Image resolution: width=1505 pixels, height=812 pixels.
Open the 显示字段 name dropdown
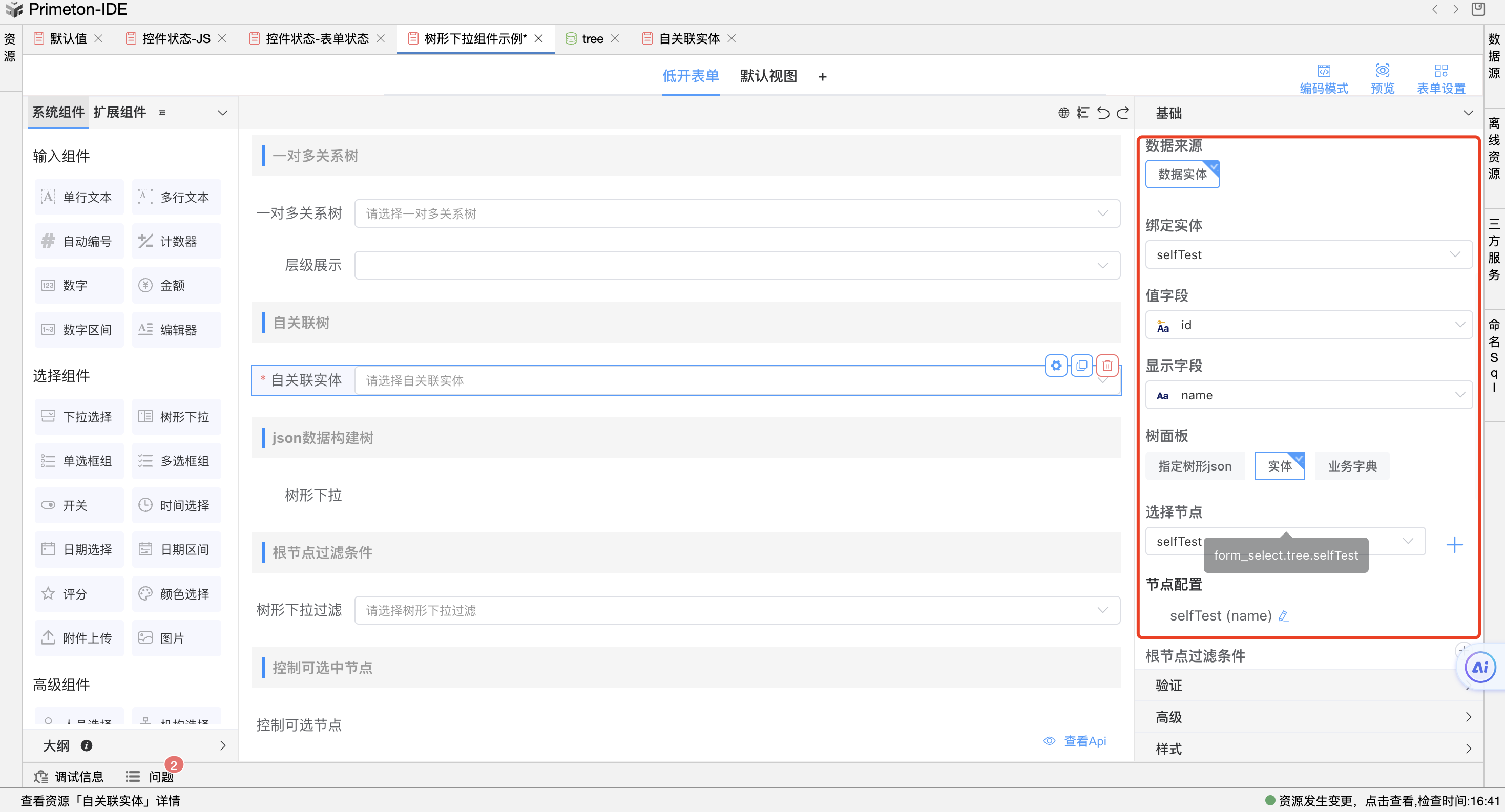pyautogui.click(x=1308, y=395)
